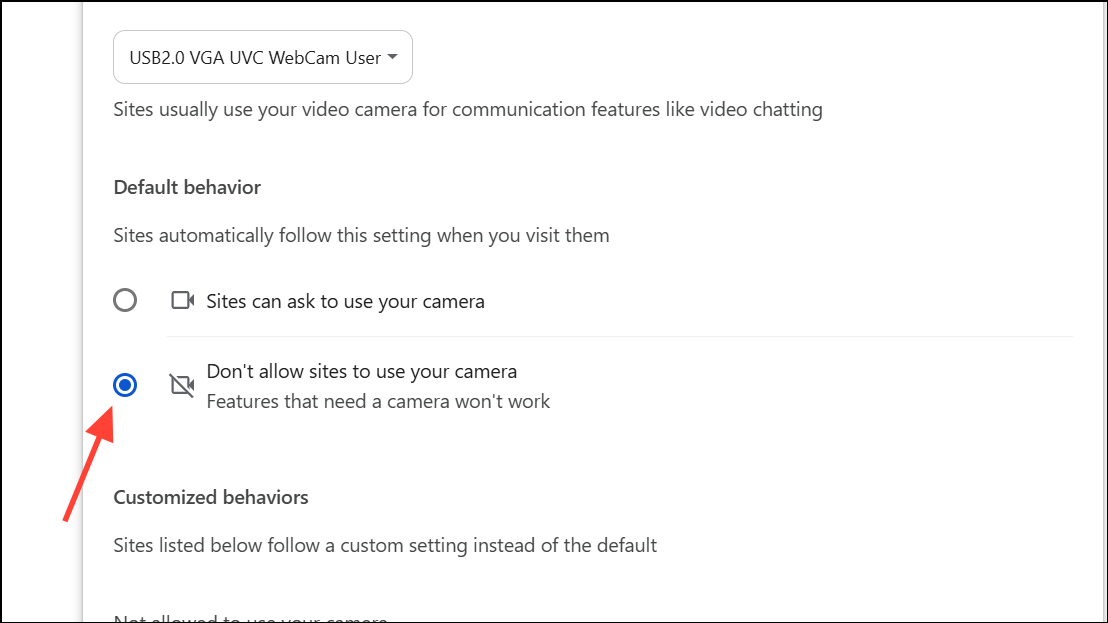Viewport: 1108px width, 623px height.
Task: Click the 'Default behavior' heading
Action: (187, 187)
